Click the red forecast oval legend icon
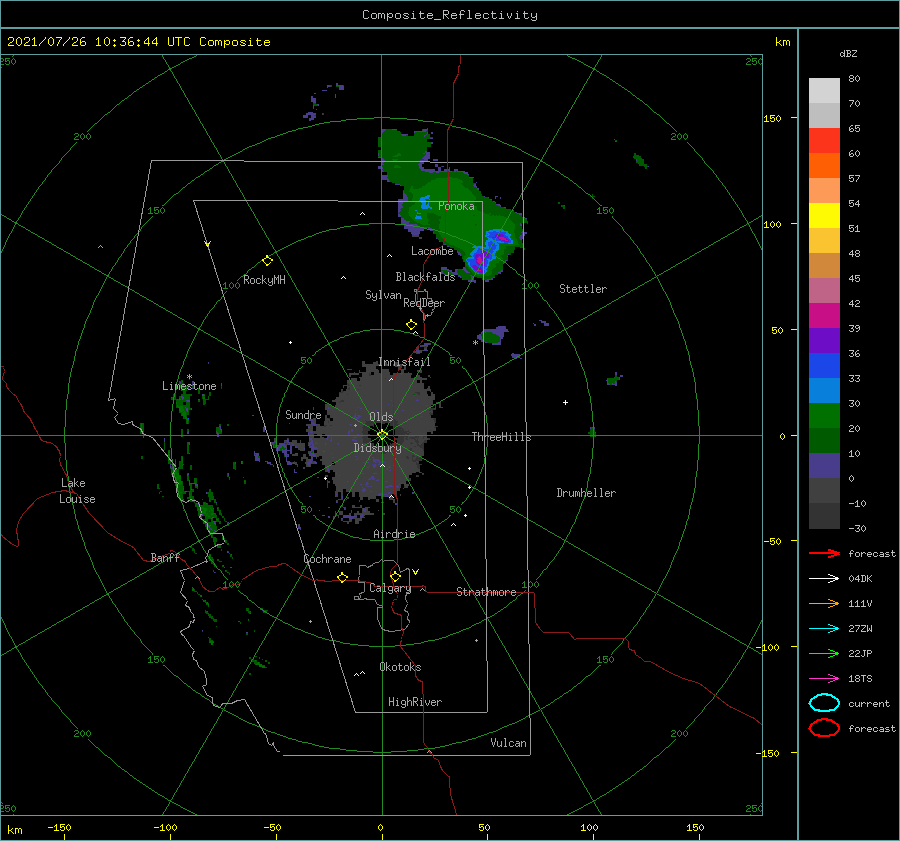The width and height of the screenshot is (900, 841). (824, 728)
